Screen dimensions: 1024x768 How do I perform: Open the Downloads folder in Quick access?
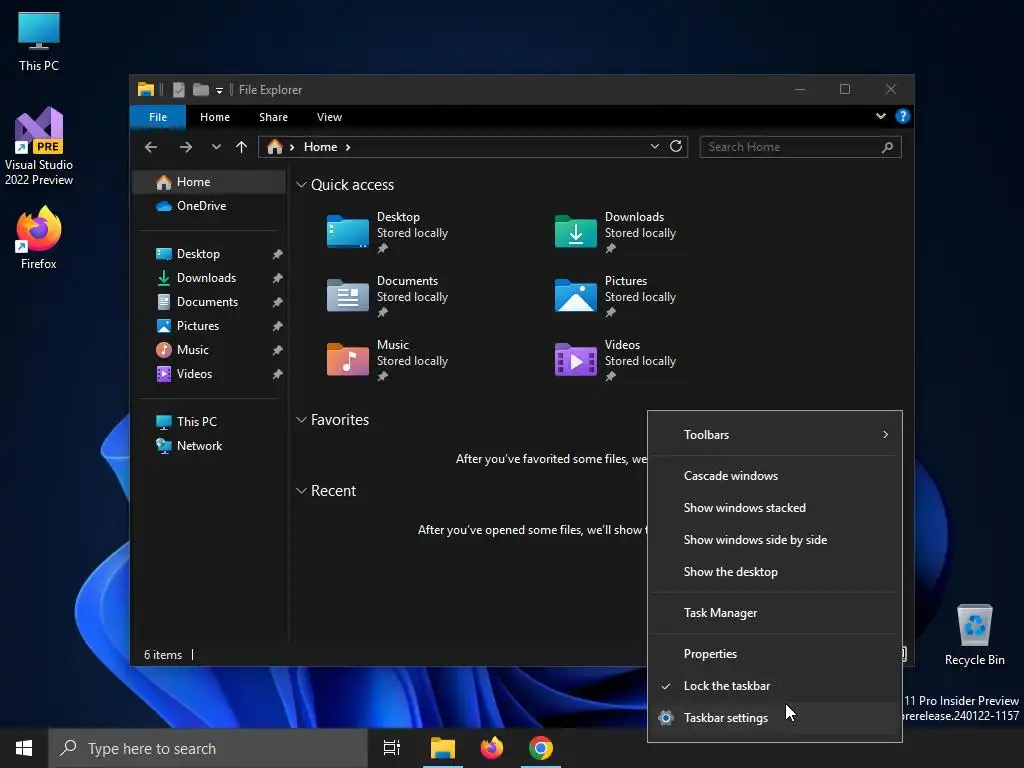coord(615,232)
